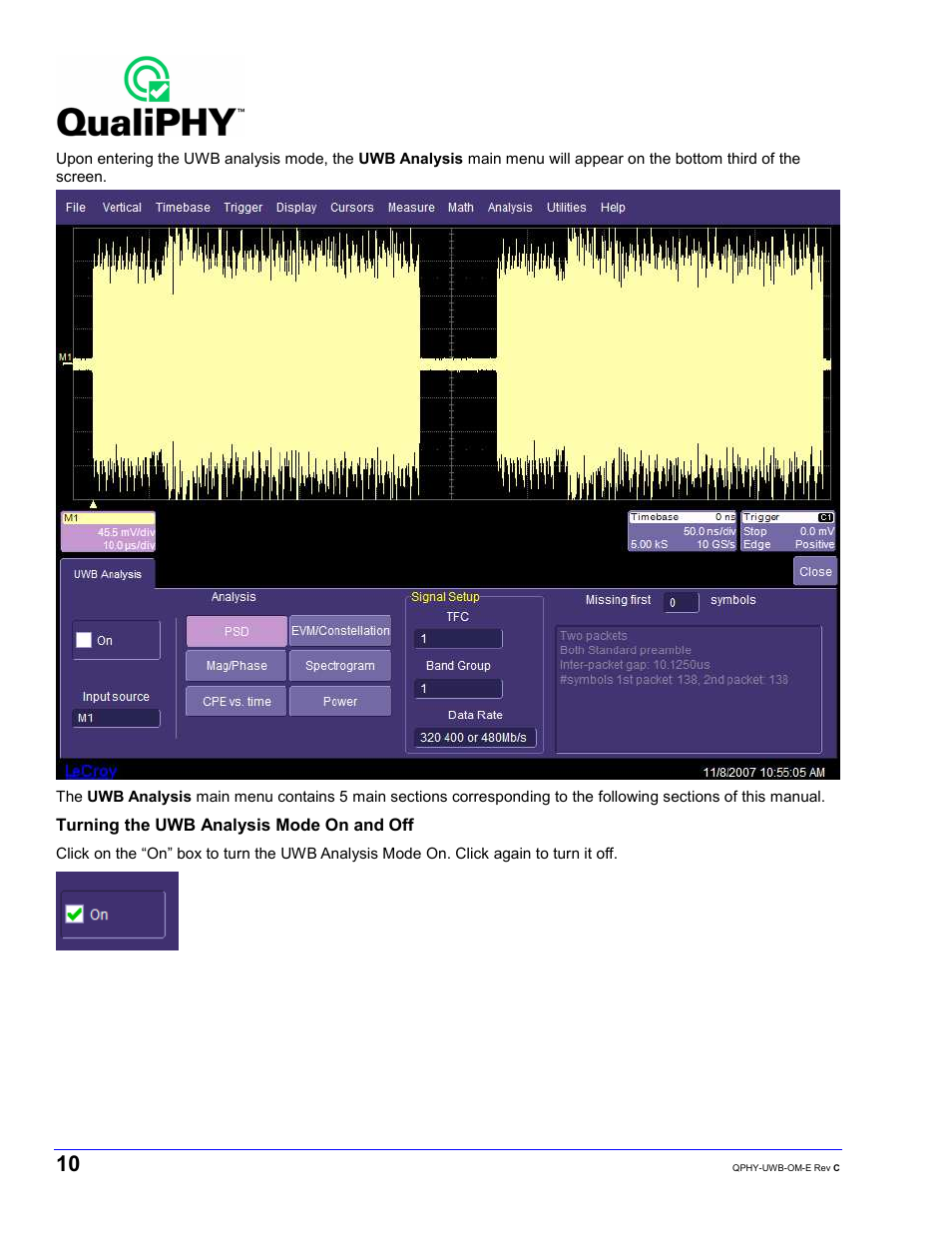The height and width of the screenshot is (1233, 952).
Task: Close the UWB Analysis dialog
Action: 815,572
